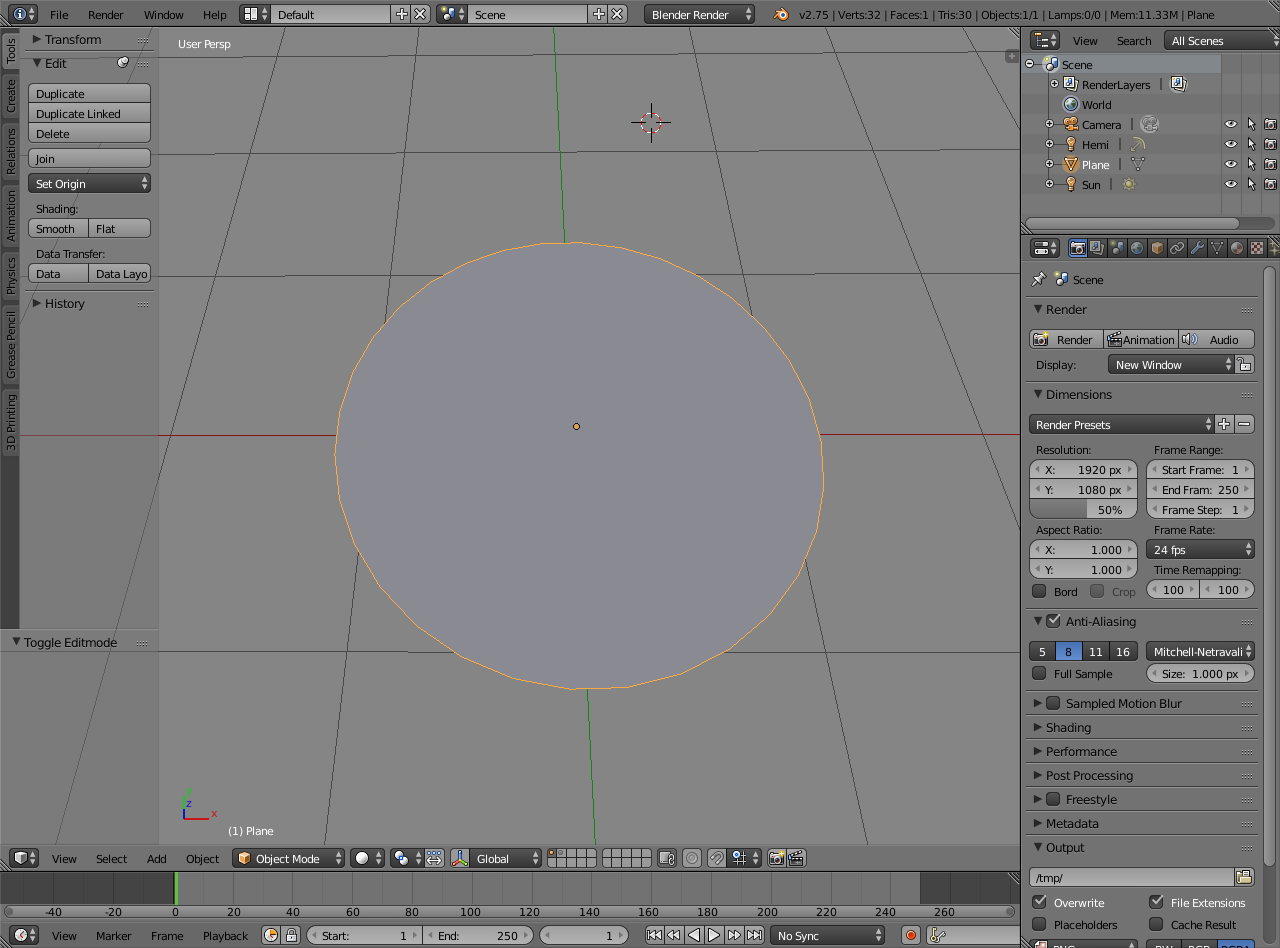The width and height of the screenshot is (1280, 948).
Task: Open the Mitchell-Netravali filter dropdown
Action: tap(1200, 651)
